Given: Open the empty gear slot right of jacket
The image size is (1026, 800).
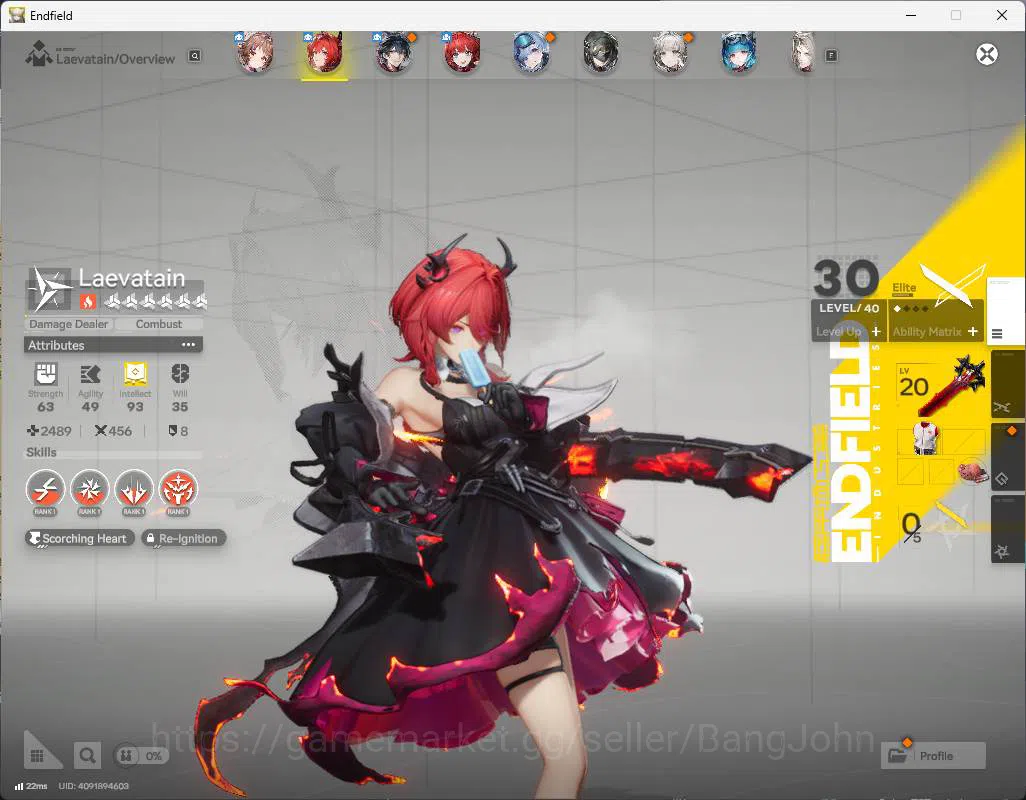Looking at the screenshot, I should pyautogui.click(x=966, y=441).
